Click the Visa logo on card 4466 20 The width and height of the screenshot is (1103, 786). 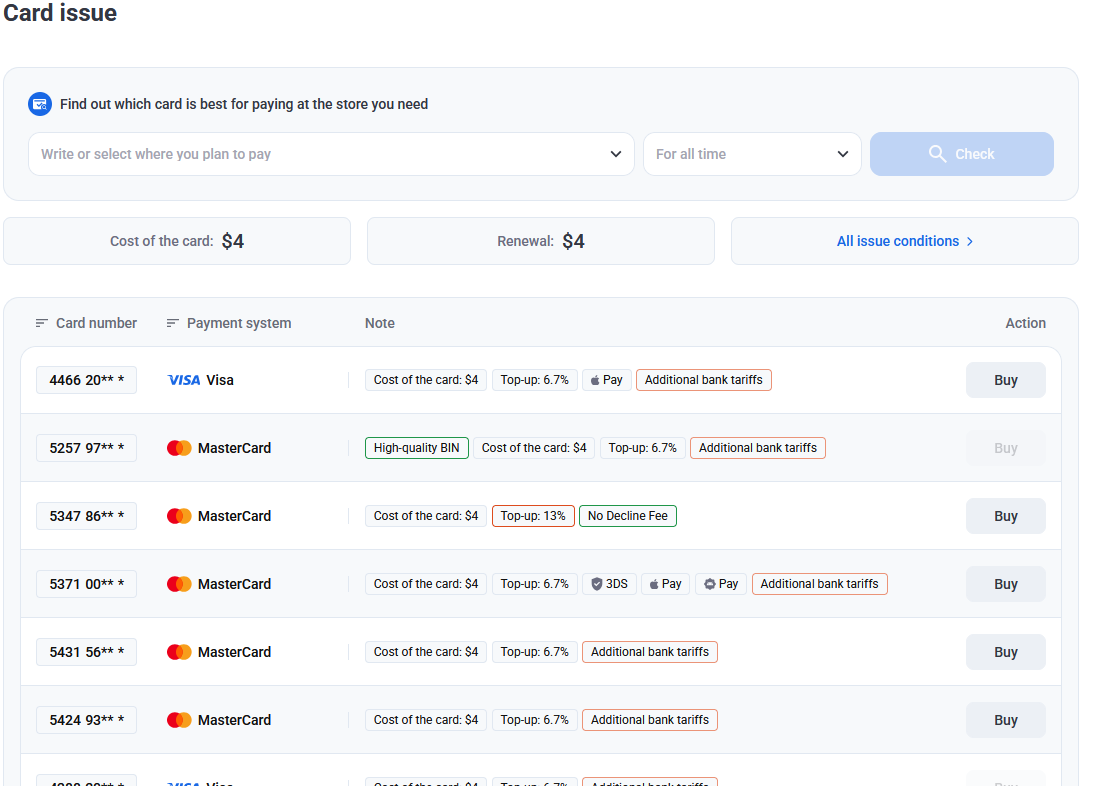184,380
